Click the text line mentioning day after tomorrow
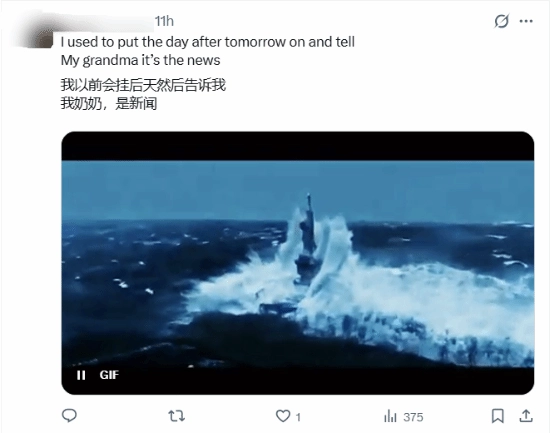The image size is (550, 433). (x=208, y=42)
